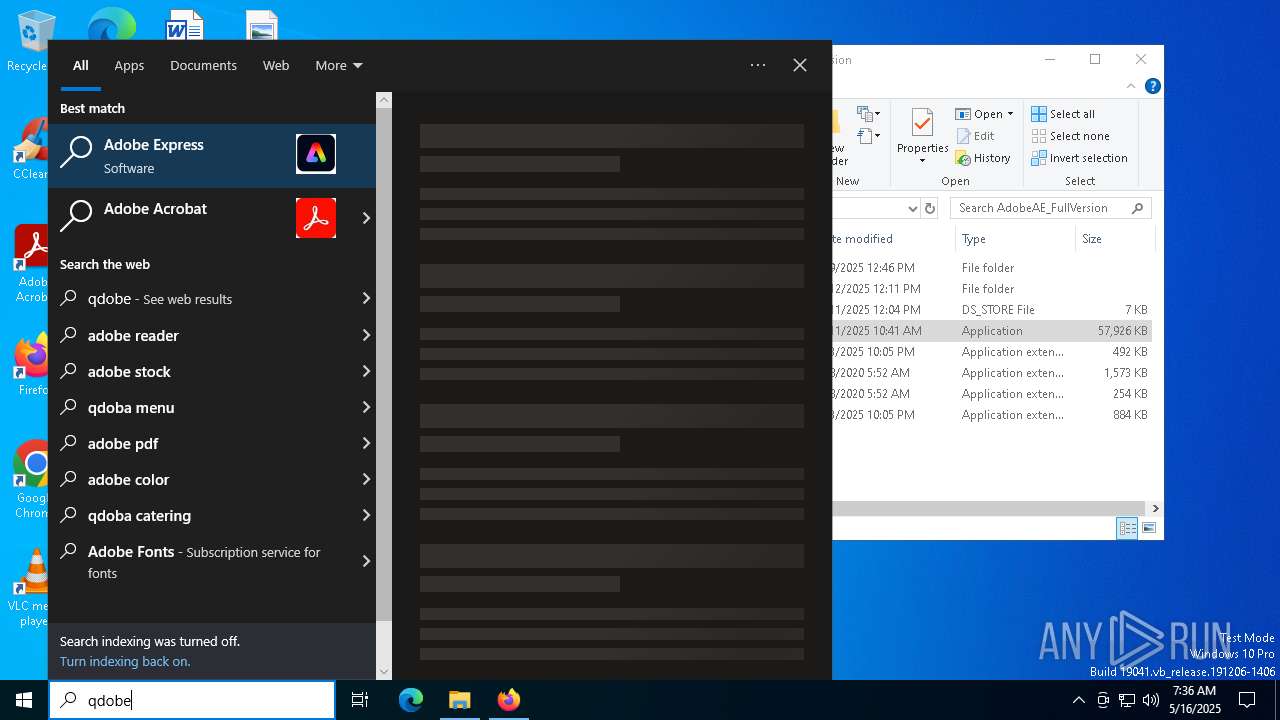Click Select none in Explorer ribbon
The width and height of the screenshot is (1280, 720).
(x=1070, y=136)
